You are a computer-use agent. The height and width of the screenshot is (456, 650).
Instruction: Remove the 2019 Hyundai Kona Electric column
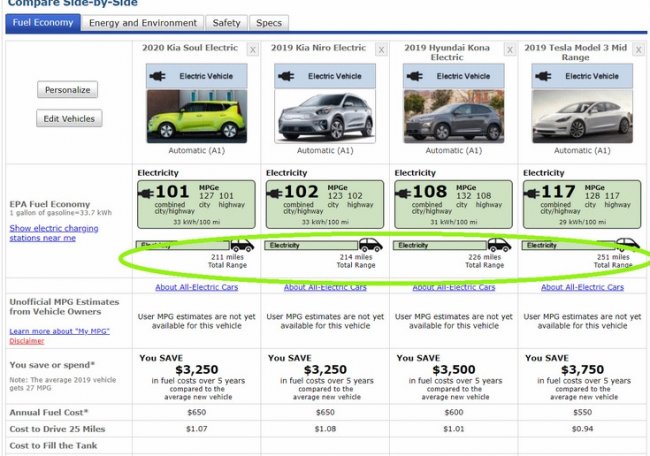pos(511,49)
